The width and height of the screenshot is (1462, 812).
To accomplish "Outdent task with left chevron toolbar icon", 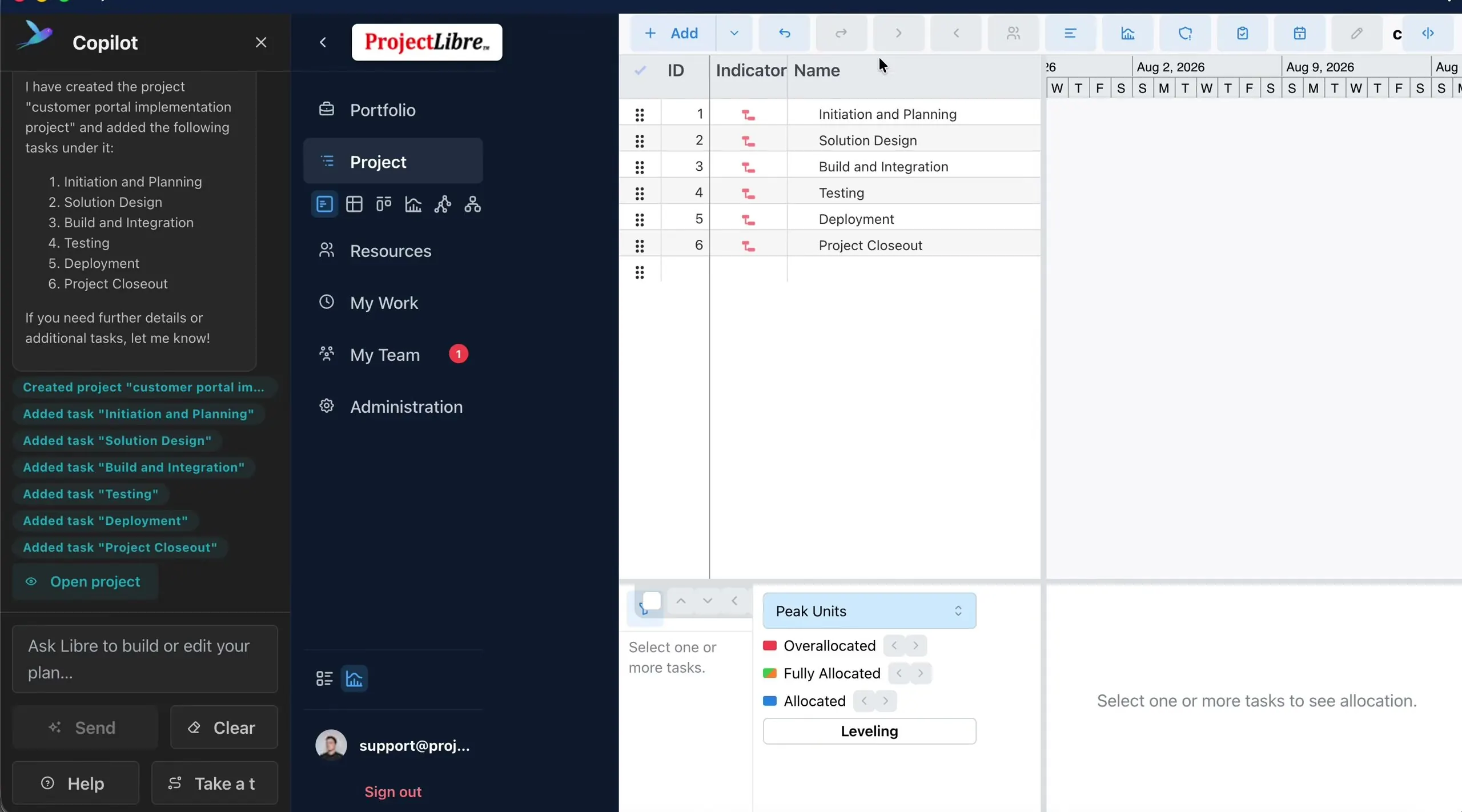I will click(956, 33).
